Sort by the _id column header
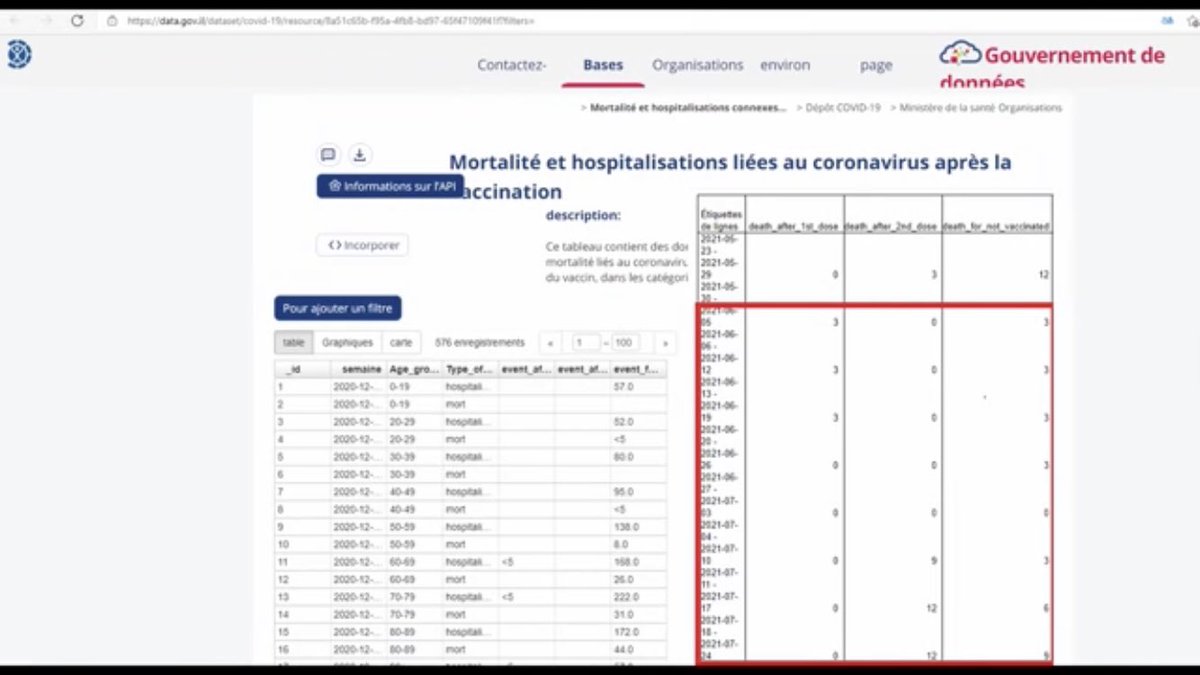The height and width of the screenshot is (675, 1200). pos(302,370)
